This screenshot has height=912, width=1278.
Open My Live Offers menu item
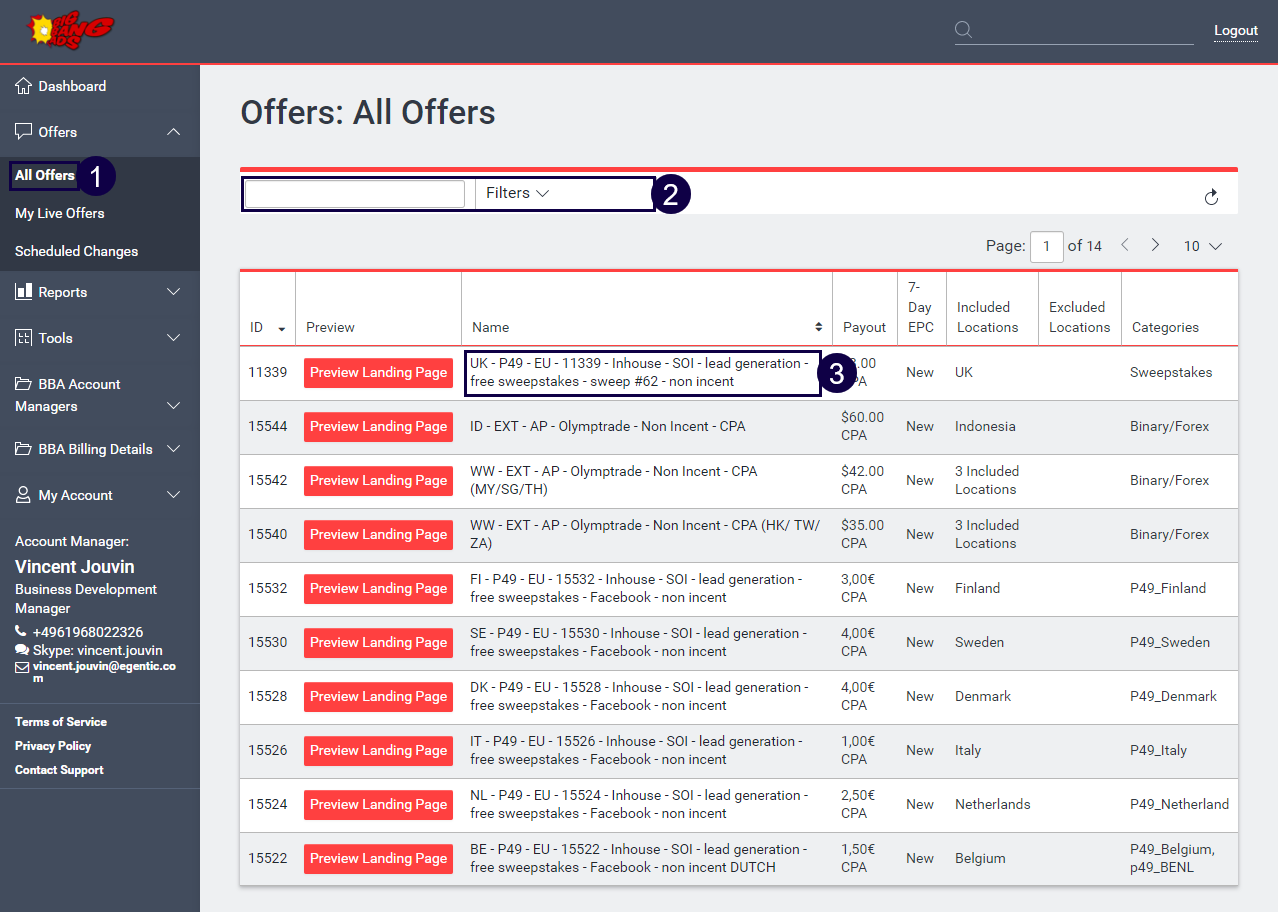coord(60,213)
